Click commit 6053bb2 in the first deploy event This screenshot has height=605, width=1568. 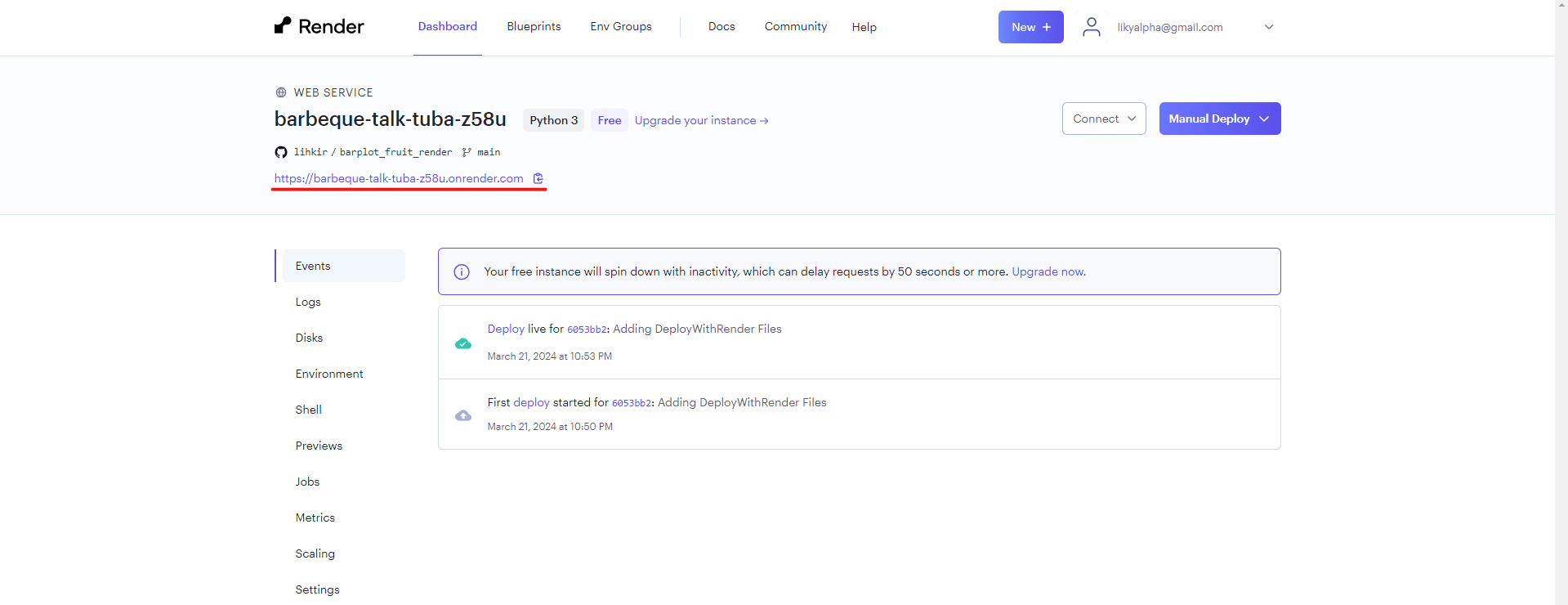pyautogui.click(x=632, y=403)
